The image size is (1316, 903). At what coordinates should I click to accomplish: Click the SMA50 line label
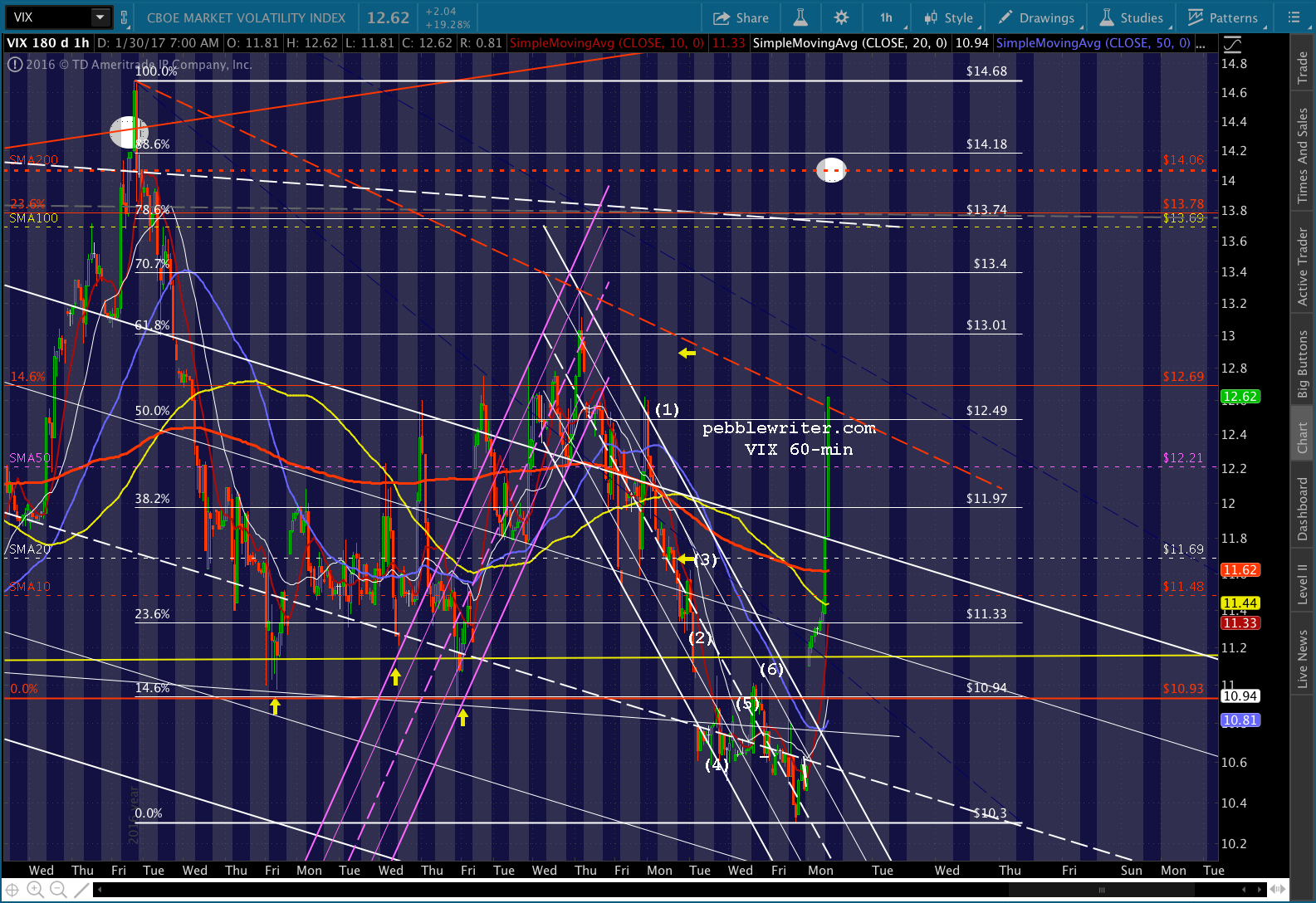pos(30,458)
